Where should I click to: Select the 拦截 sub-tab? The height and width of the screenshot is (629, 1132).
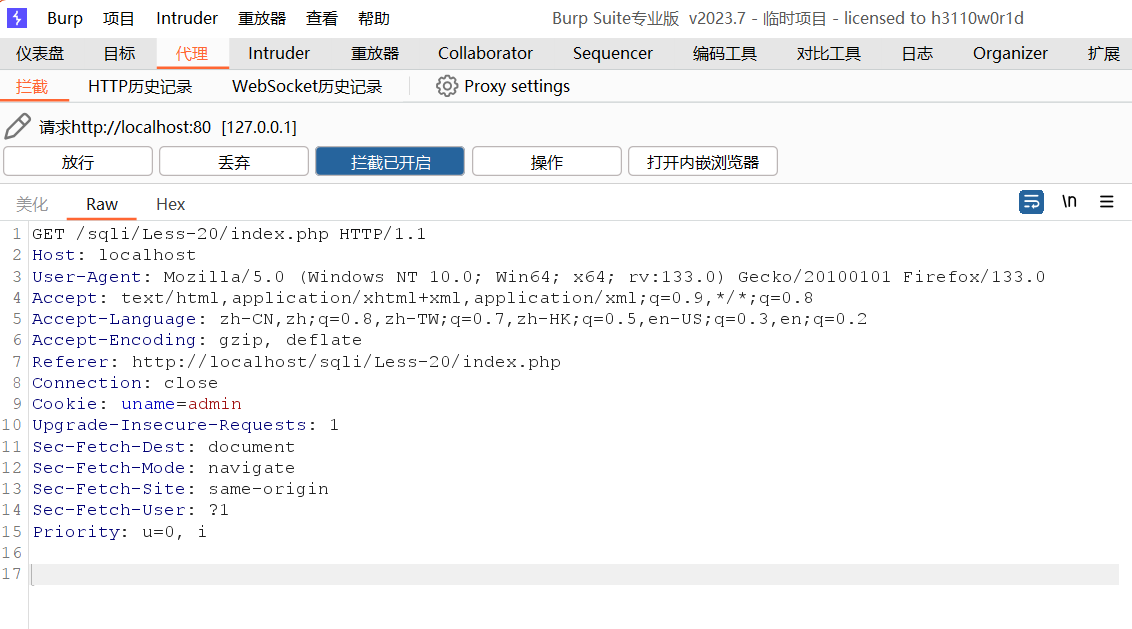pos(32,87)
